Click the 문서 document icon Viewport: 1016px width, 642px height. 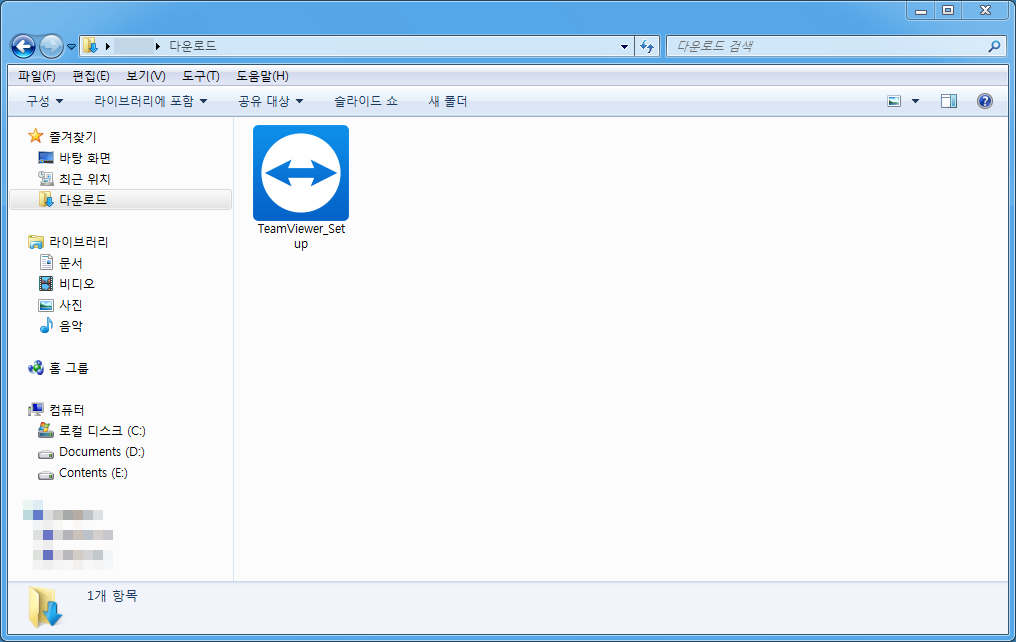(46, 262)
